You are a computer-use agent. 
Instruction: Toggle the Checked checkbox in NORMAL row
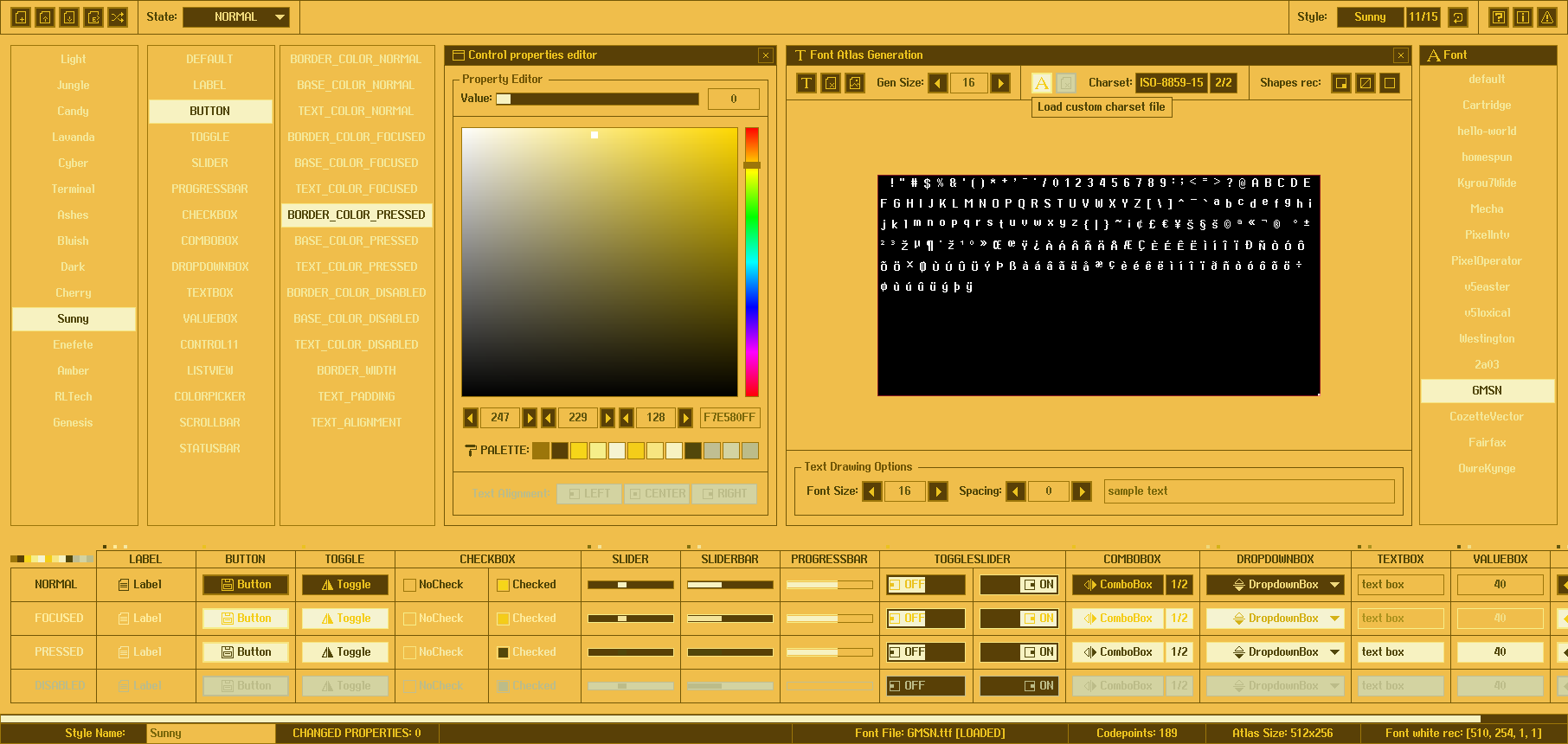pos(503,585)
